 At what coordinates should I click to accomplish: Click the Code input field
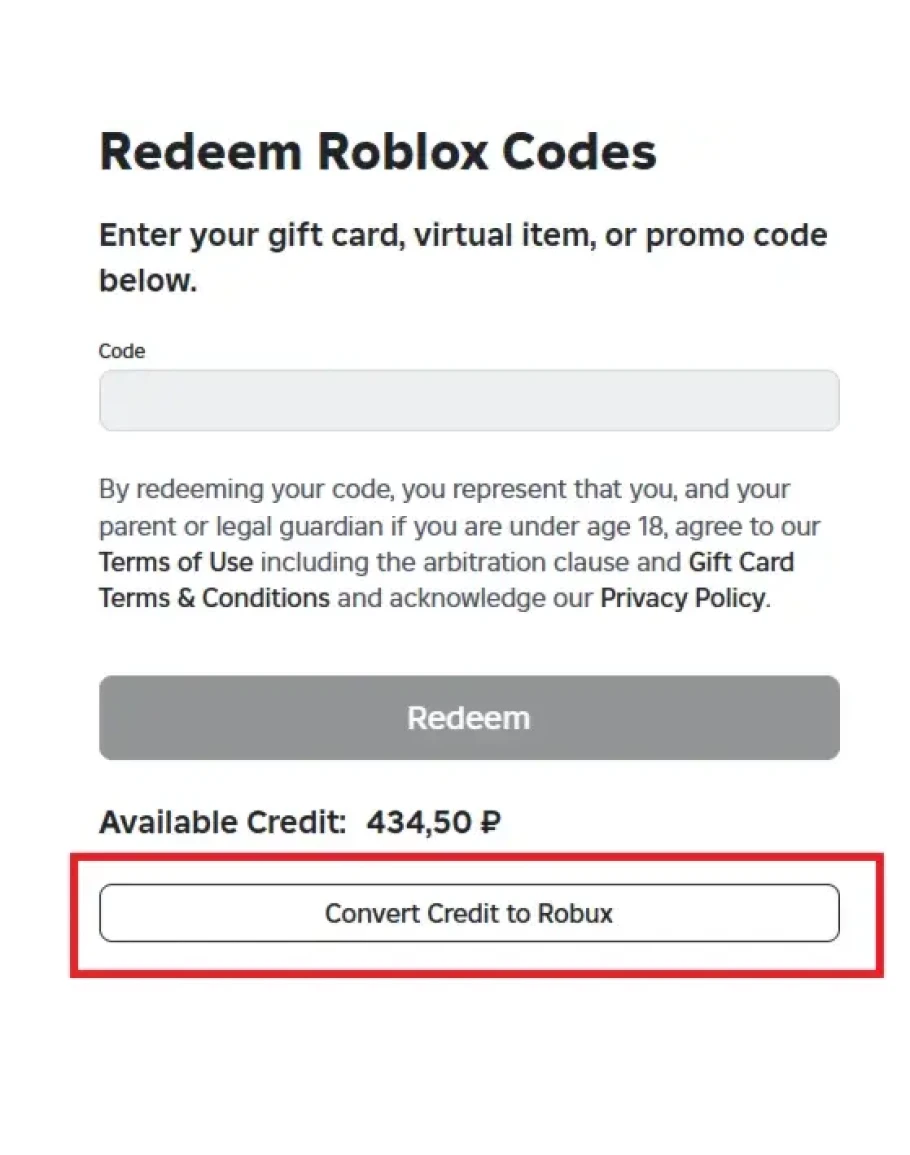(x=468, y=401)
